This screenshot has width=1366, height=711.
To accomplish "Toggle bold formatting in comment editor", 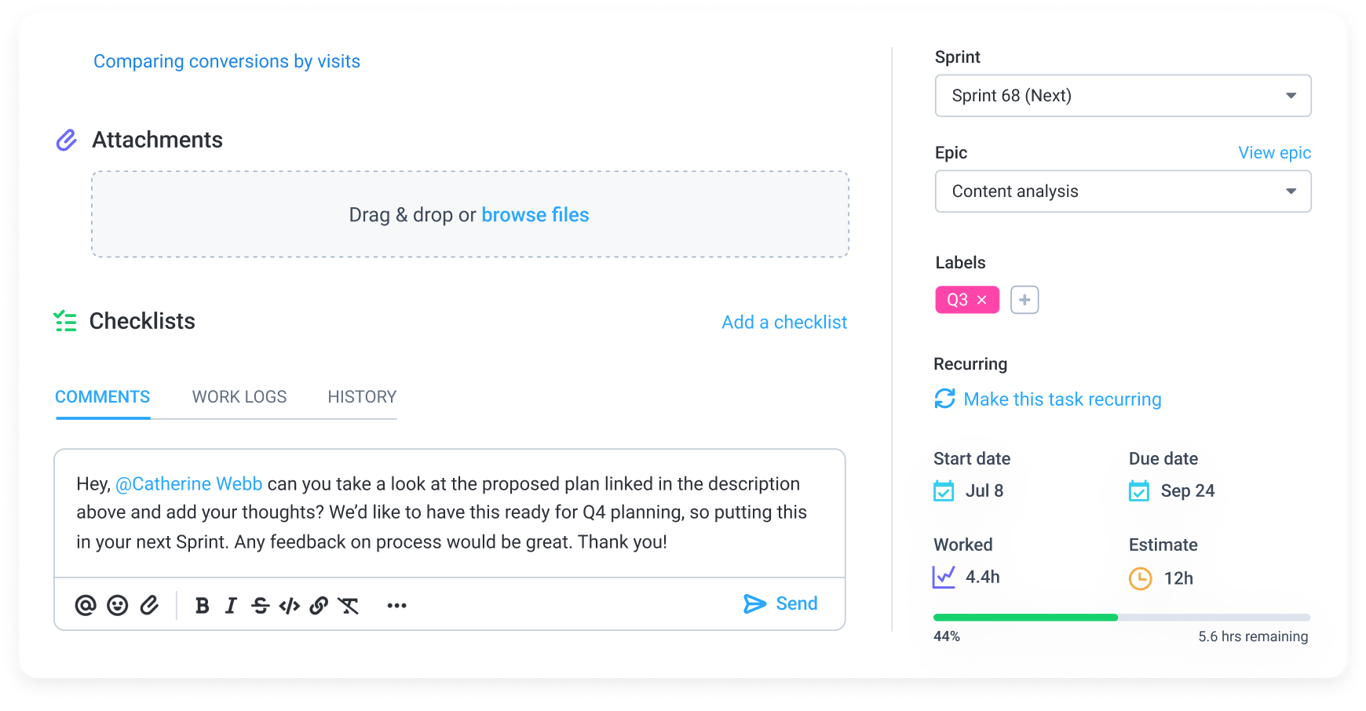I will pyautogui.click(x=202, y=605).
